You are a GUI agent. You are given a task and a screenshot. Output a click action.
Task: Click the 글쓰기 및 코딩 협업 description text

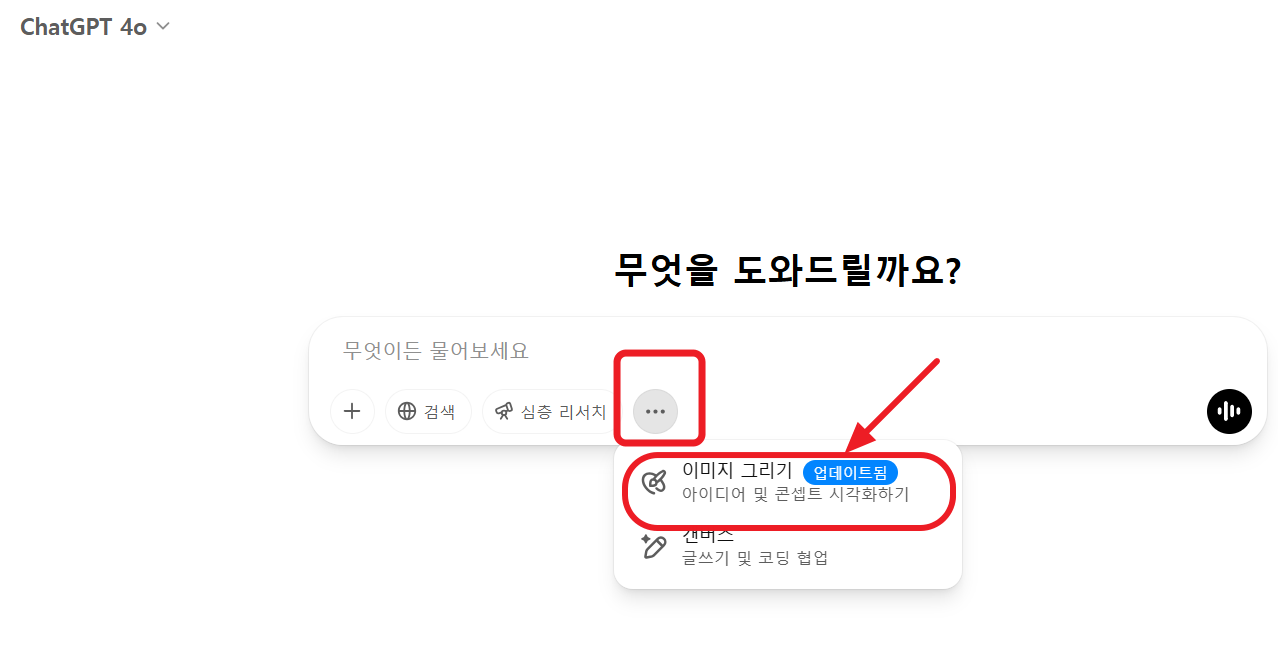[x=755, y=558]
